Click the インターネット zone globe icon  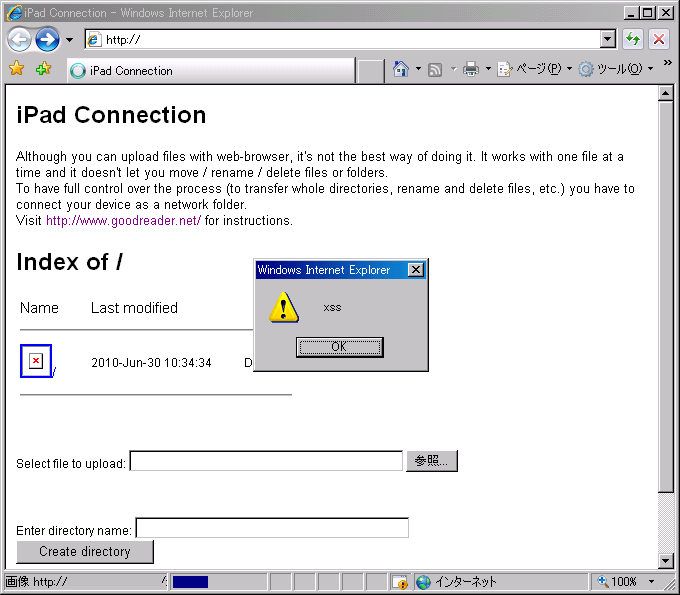click(x=423, y=582)
